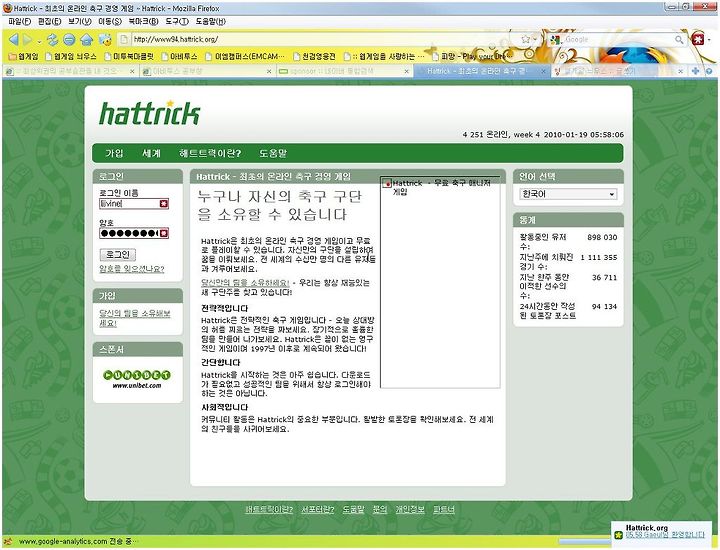This screenshot has width=720, height=550.
Task: Open the 웹게임 bookmarks folder
Action: 23,56
